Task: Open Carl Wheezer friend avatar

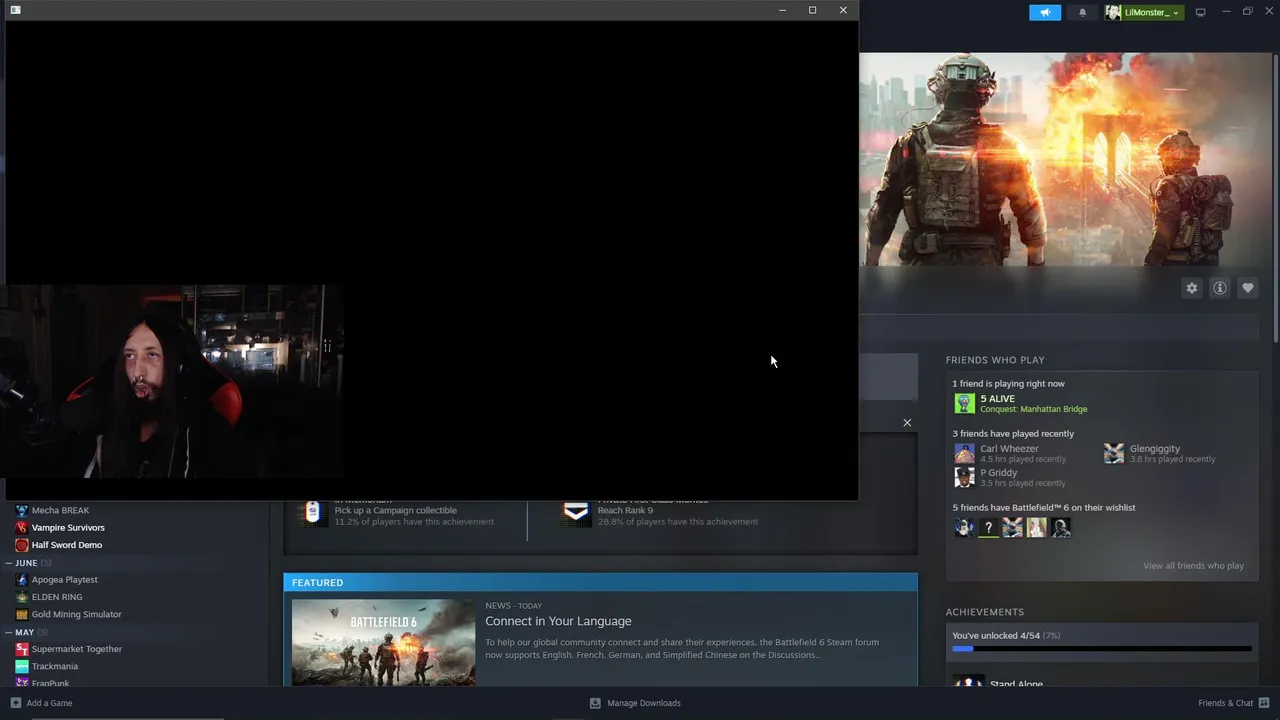Action: (x=964, y=453)
